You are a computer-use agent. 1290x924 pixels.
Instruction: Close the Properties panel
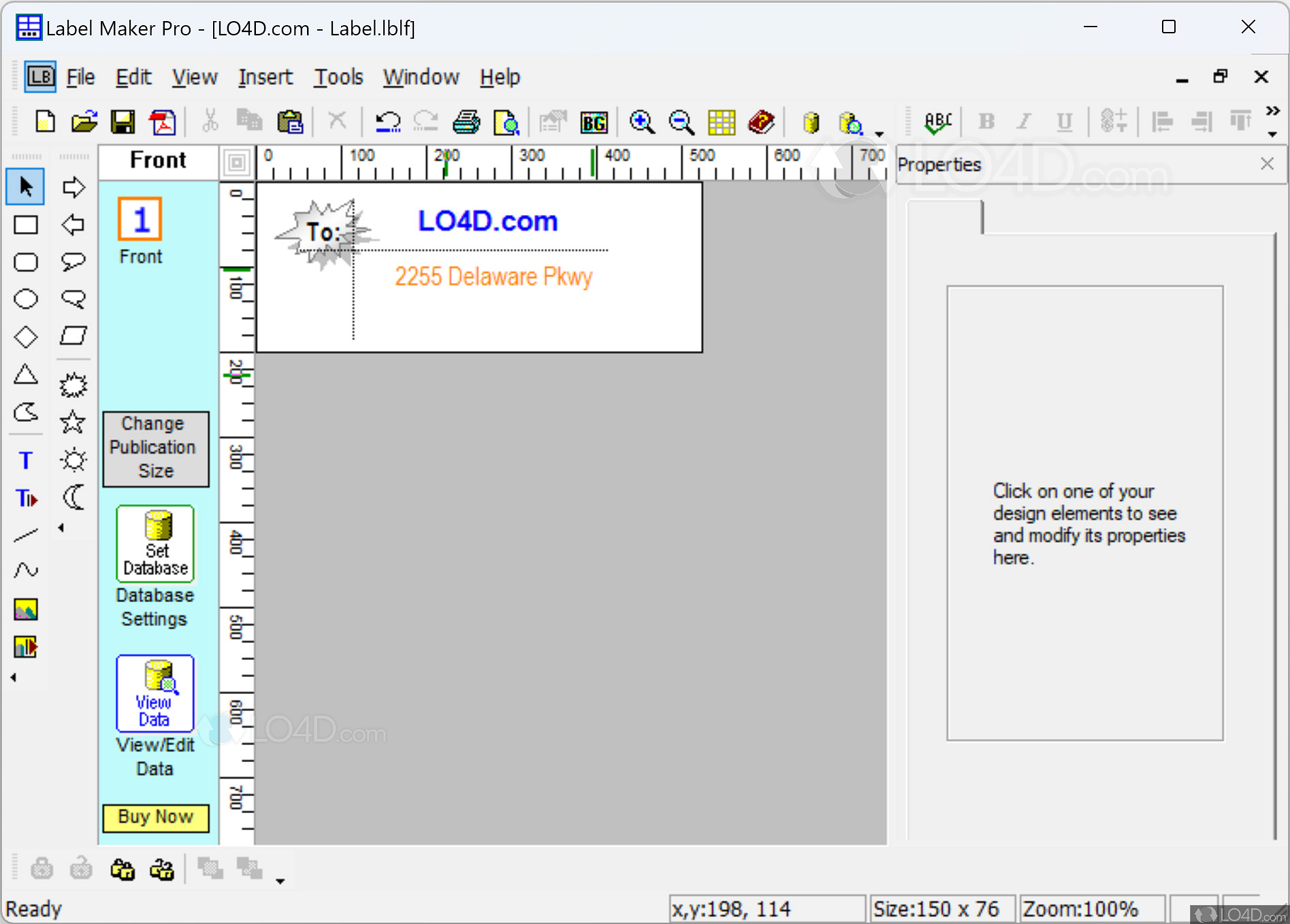pos(1267,164)
